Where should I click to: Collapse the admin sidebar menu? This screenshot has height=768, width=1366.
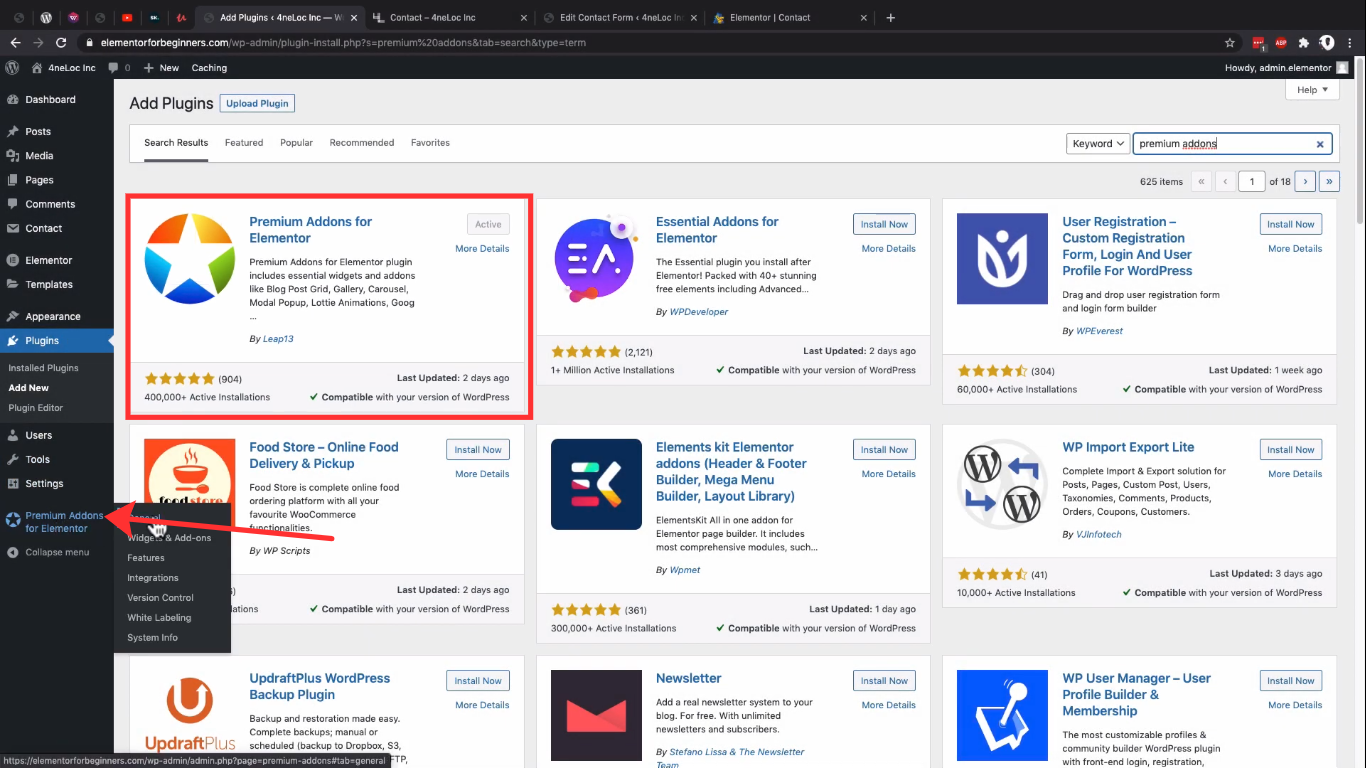[x=48, y=552]
